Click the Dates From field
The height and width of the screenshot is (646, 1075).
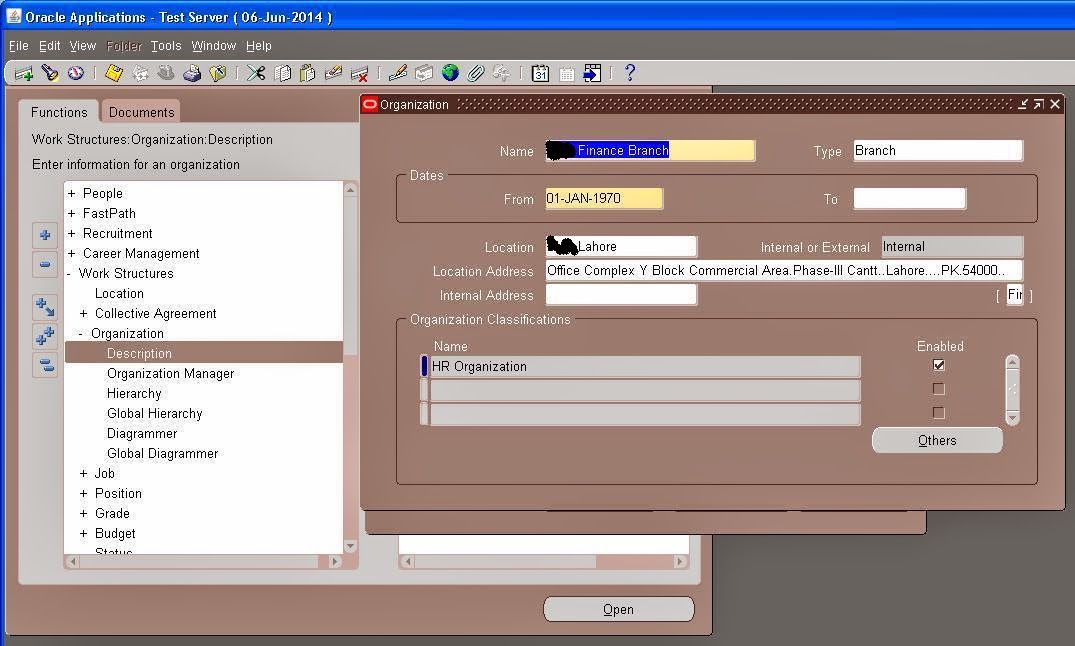tap(604, 198)
